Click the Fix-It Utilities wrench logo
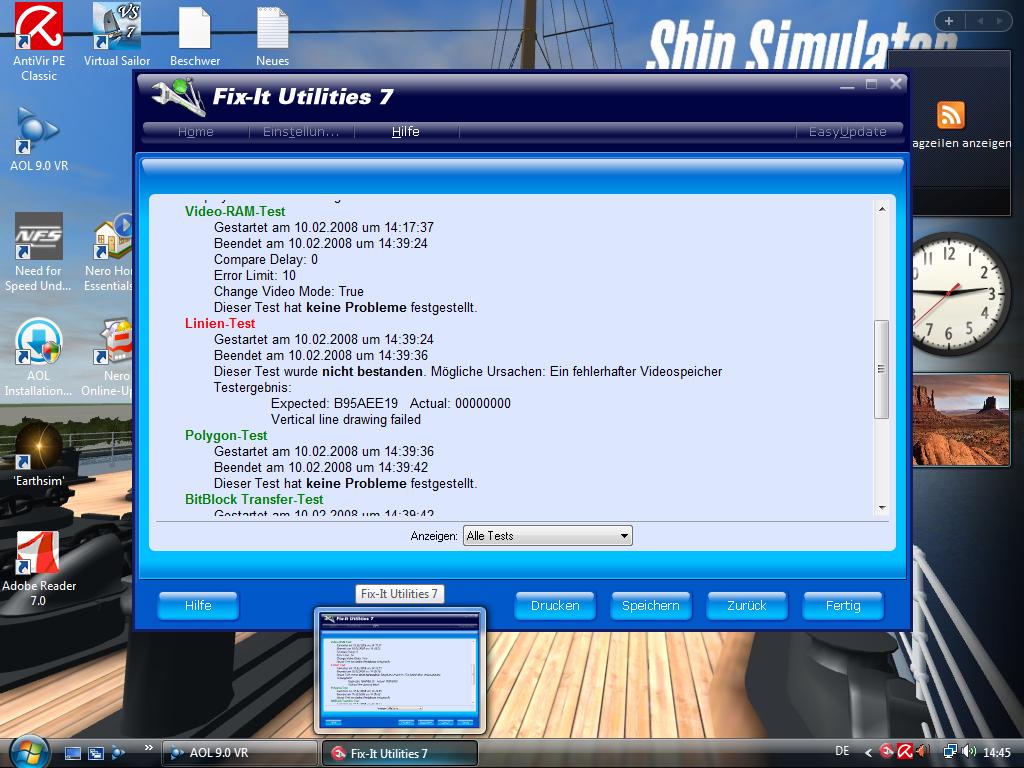1024x768 pixels. [178, 97]
